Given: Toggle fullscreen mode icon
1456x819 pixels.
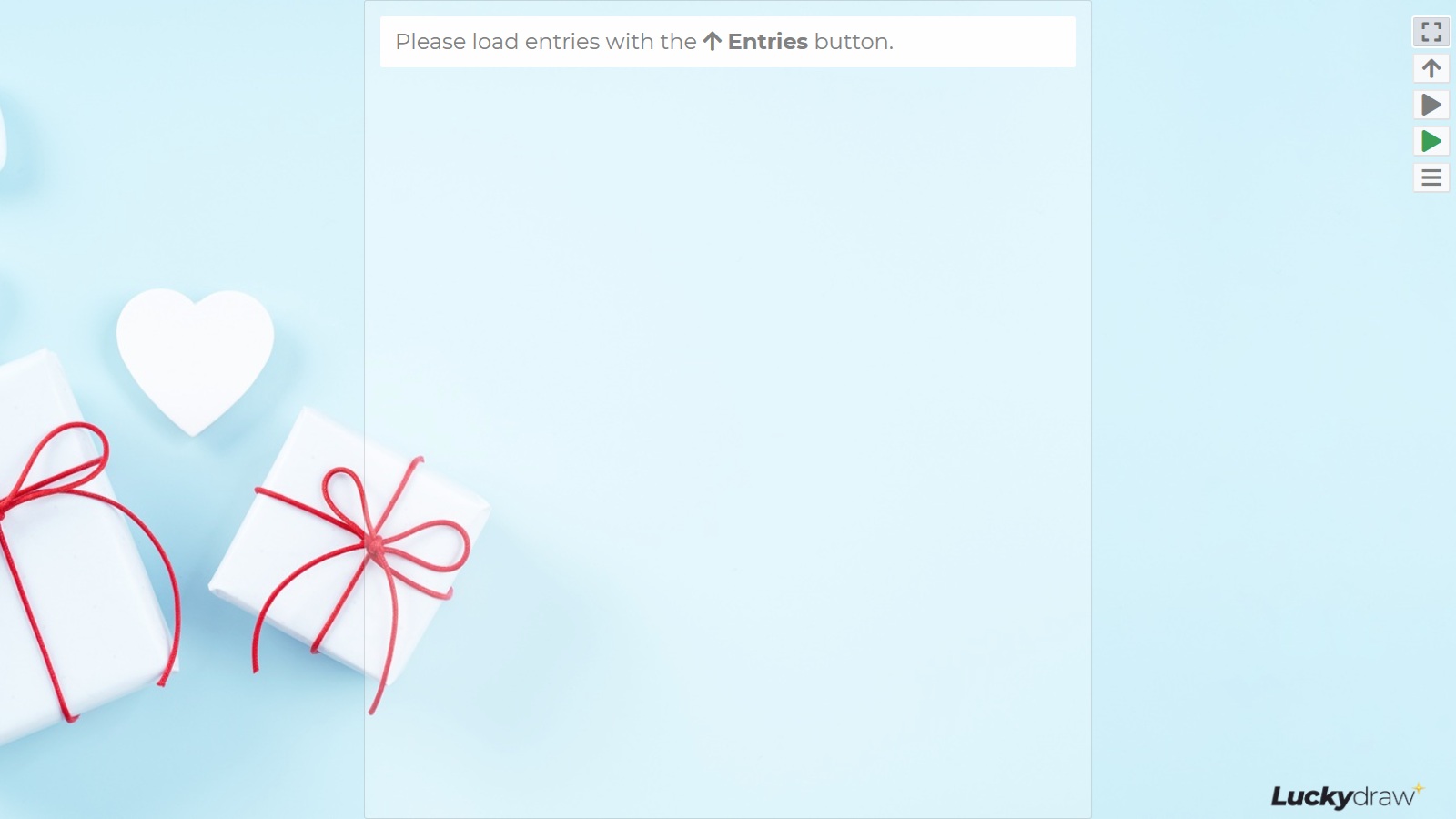Looking at the screenshot, I should tap(1431, 32).
